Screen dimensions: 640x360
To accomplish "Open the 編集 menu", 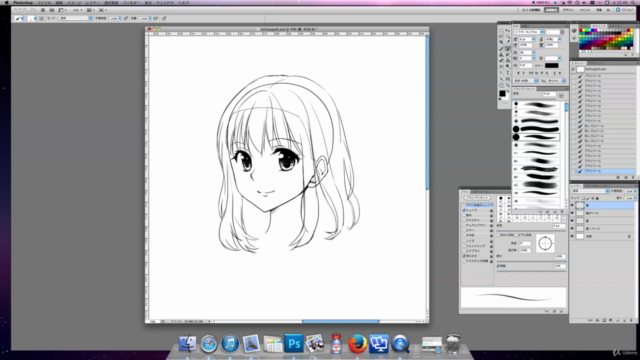I will coord(59,2).
